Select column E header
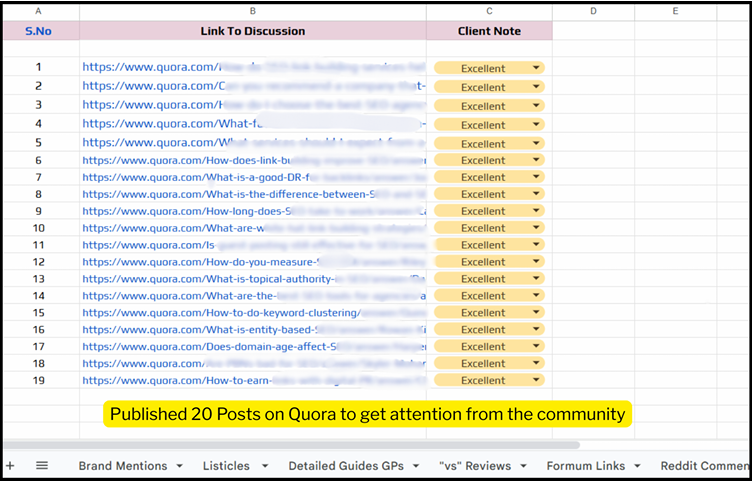 (675, 11)
